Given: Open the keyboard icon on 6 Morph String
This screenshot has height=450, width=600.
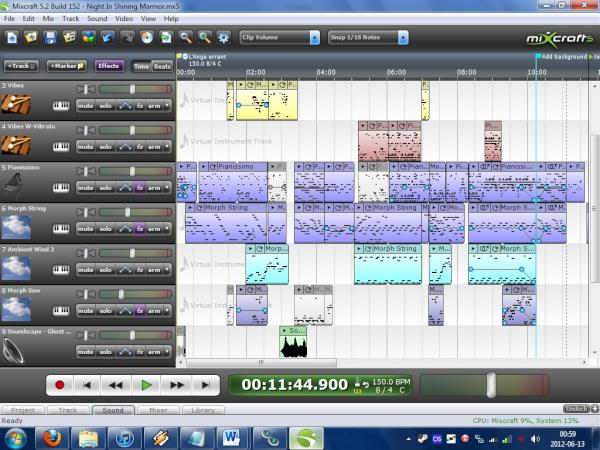Looking at the screenshot, I should click(61, 229).
